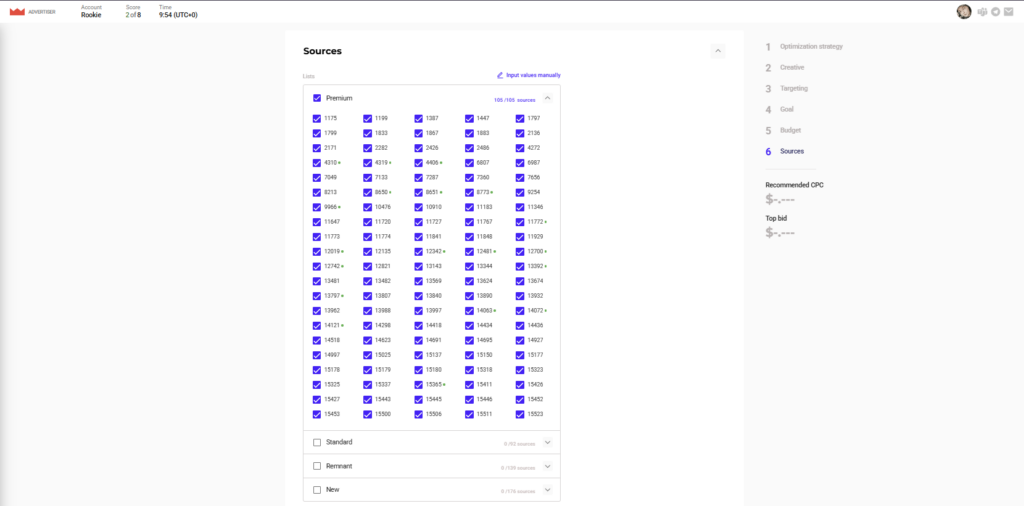The height and width of the screenshot is (506, 1024).
Task: Click the chat support icon in header
Action: pyautogui.click(x=982, y=12)
